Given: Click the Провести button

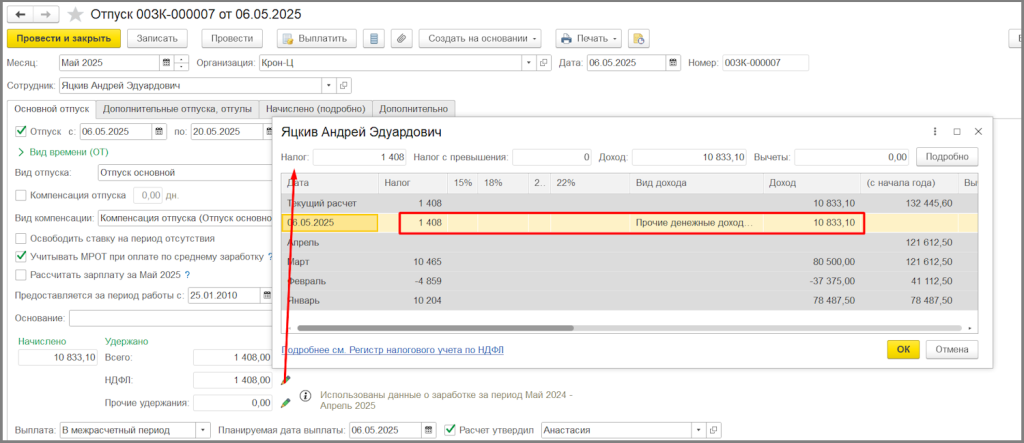Looking at the screenshot, I should pos(232,39).
